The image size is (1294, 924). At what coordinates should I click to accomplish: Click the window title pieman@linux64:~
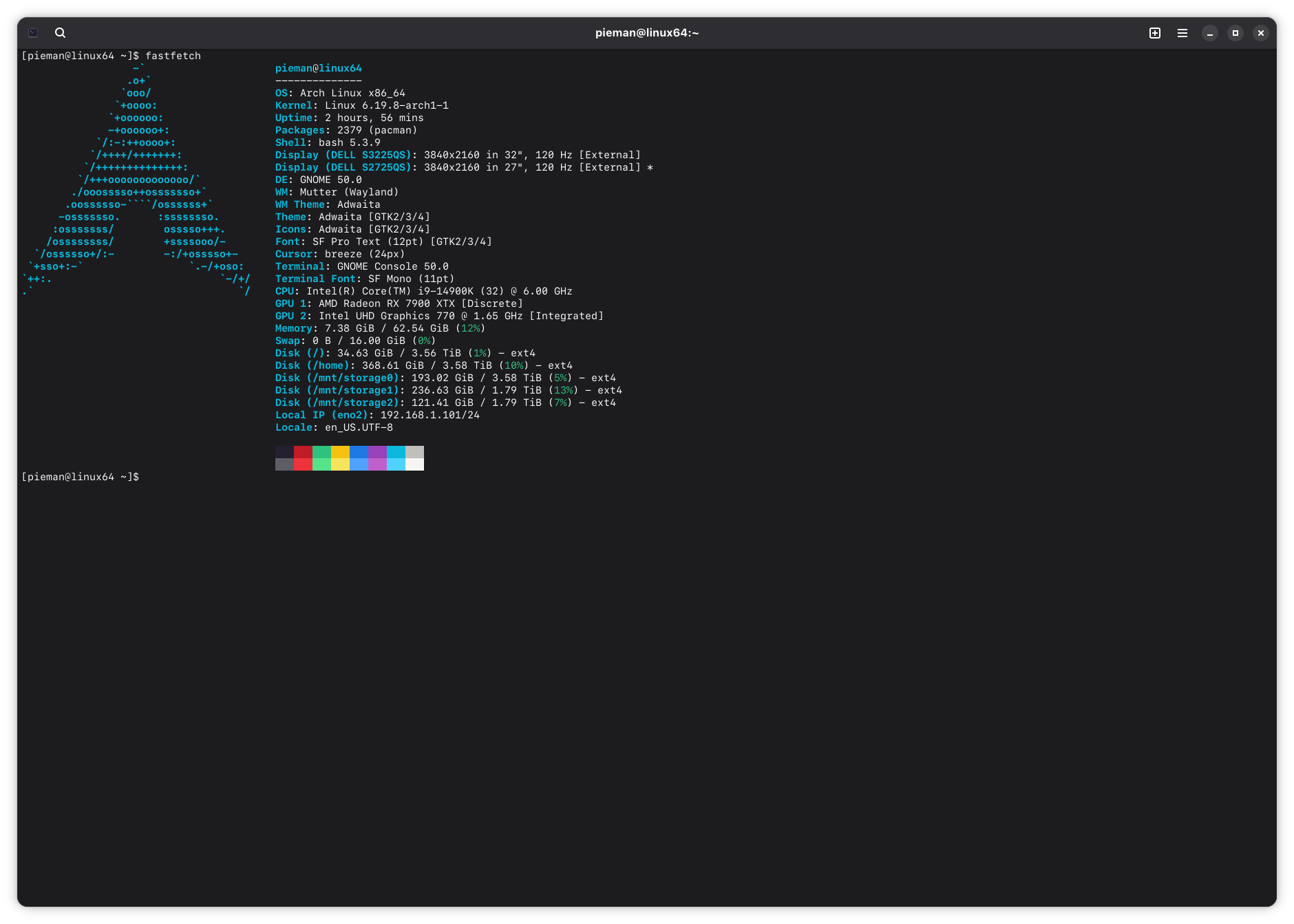647,33
